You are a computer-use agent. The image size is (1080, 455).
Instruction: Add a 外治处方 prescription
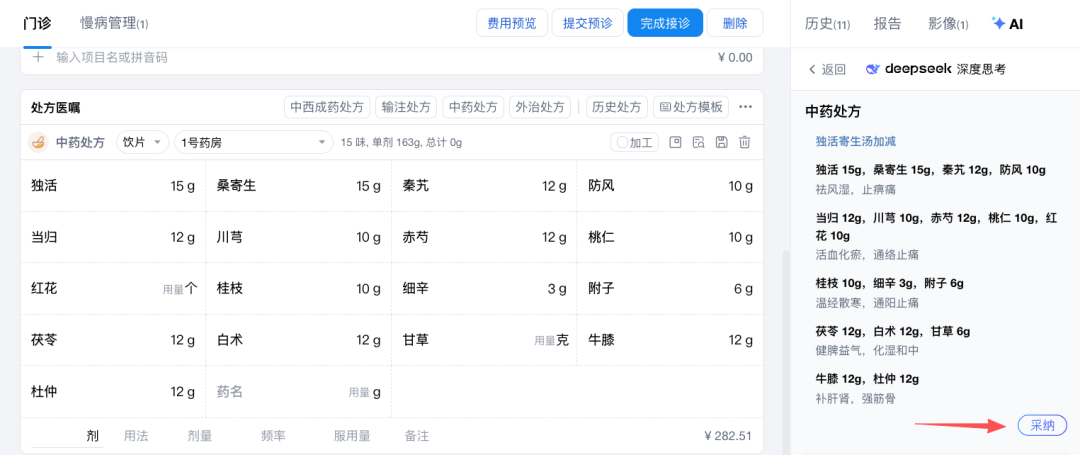(540, 107)
